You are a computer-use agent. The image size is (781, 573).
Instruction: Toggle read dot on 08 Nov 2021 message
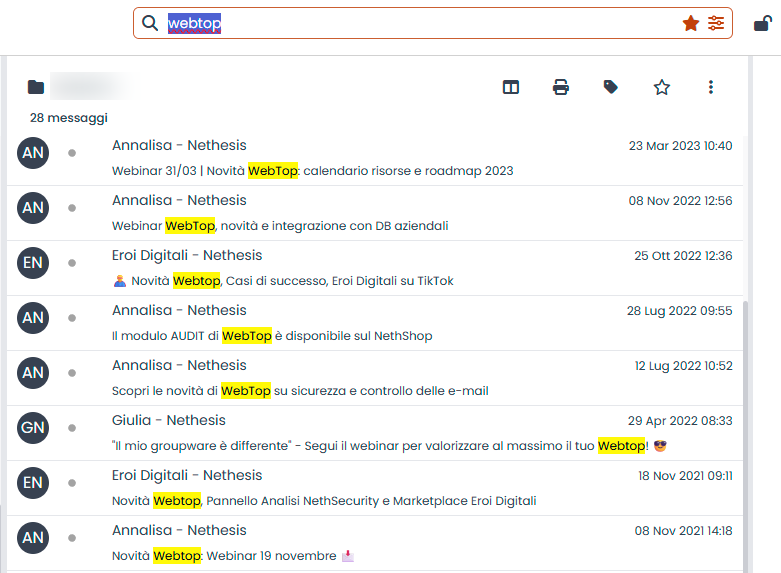coord(72,538)
